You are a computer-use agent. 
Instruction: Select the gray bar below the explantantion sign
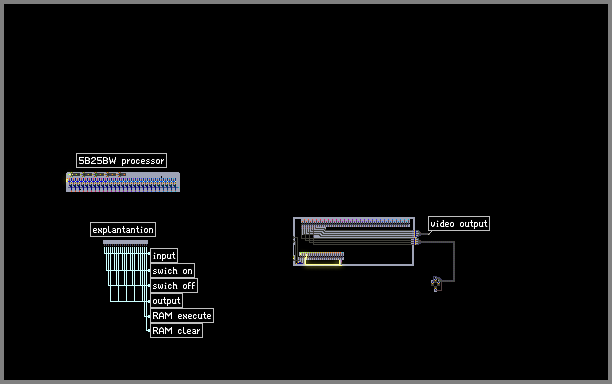pos(125,242)
